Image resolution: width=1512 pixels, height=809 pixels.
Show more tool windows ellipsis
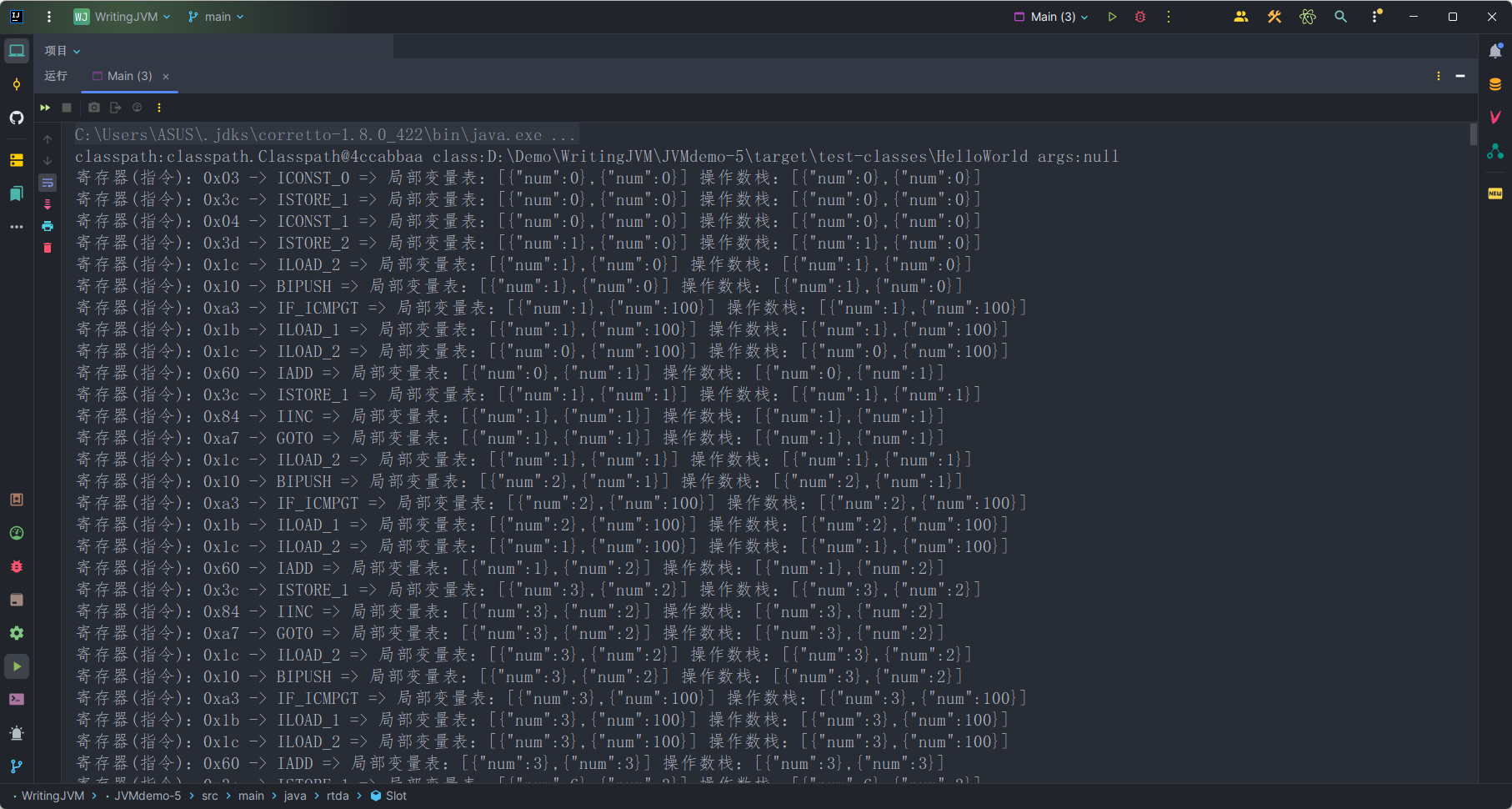(17, 227)
